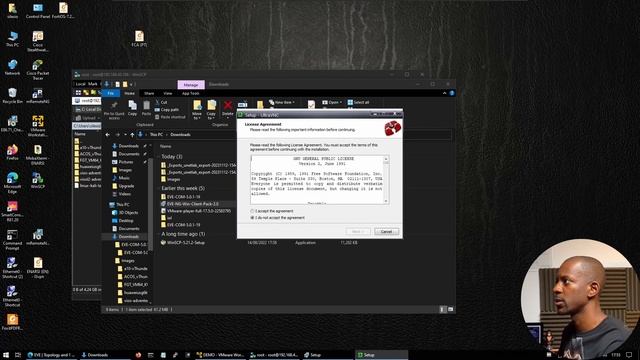Open Cisco Packet Tracer desktop icon
640x360 pixels.
pyautogui.click(x=38, y=70)
